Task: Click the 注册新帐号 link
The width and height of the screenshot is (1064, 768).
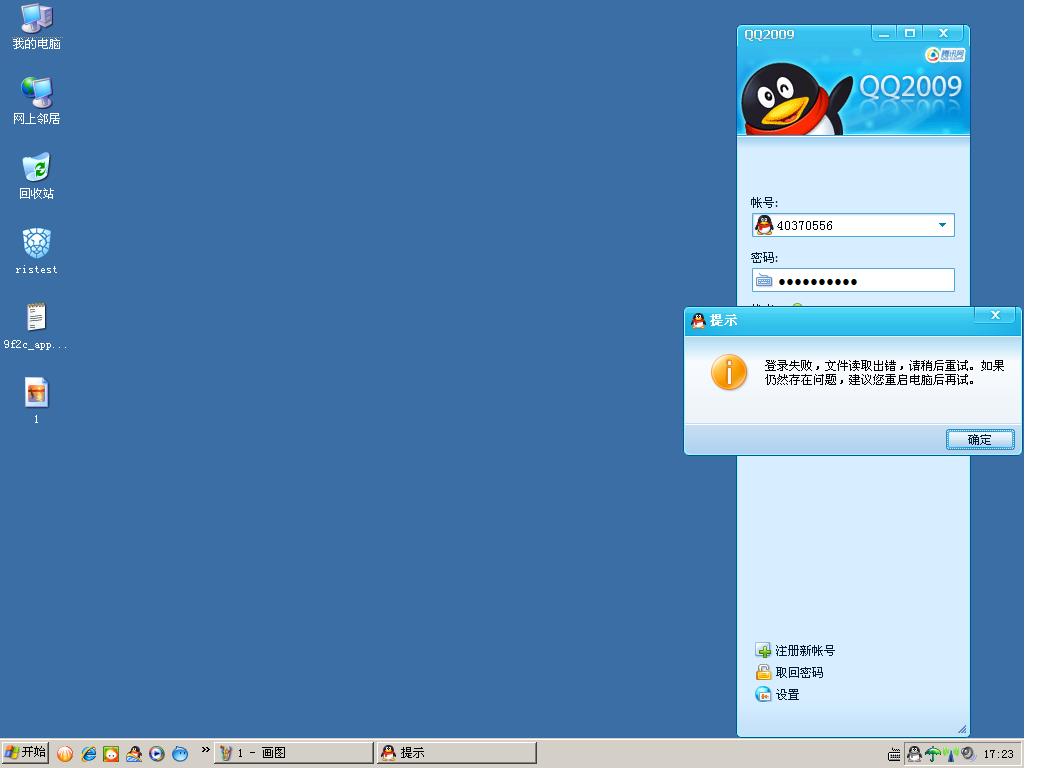Action: [x=805, y=651]
